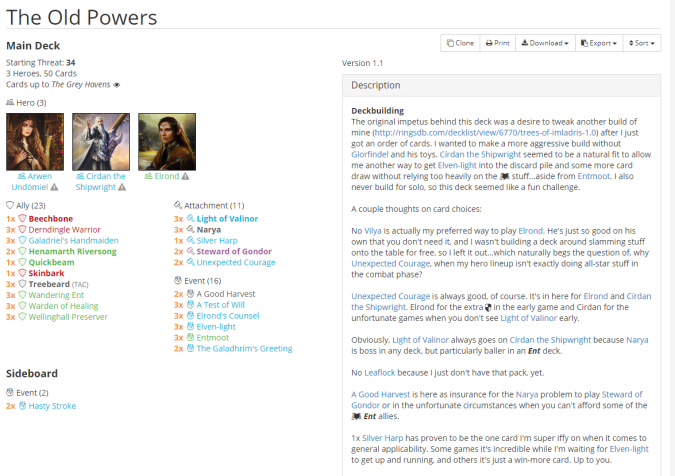Viewport: 675px width, 476px height.
Task: Open Galadriel's Handmaiden card link
Action: [73, 240]
